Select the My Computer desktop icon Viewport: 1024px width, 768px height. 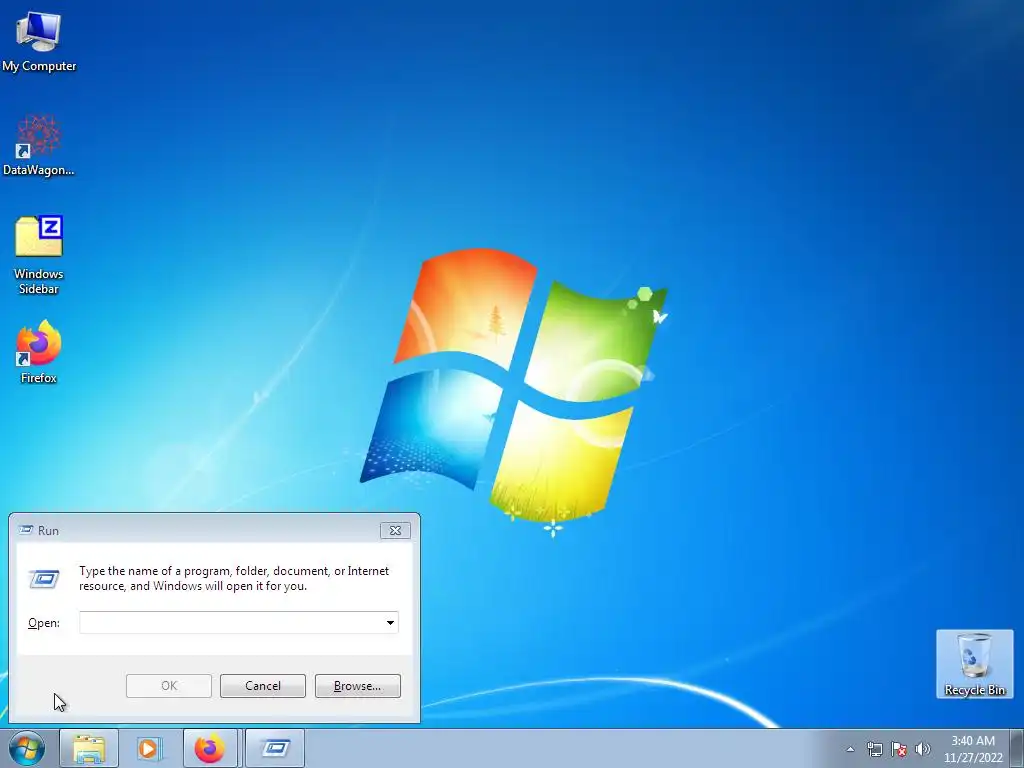[39, 40]
